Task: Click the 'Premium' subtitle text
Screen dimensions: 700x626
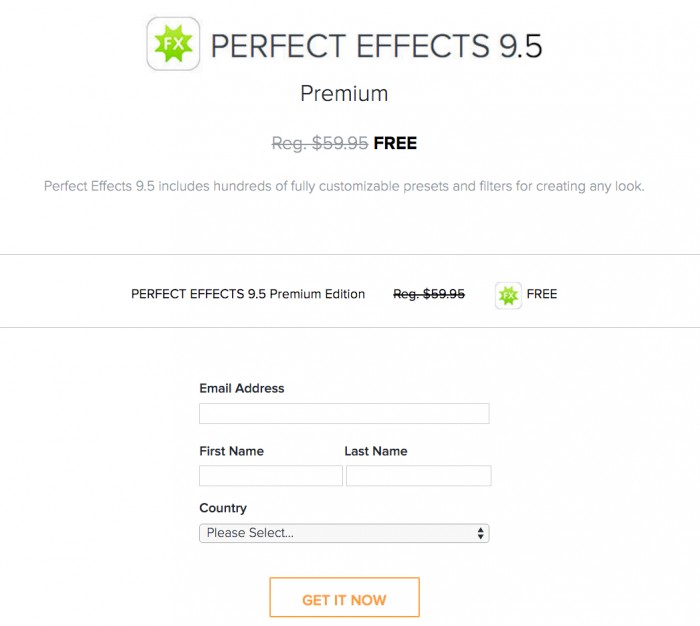Action: tap(344, 94)
